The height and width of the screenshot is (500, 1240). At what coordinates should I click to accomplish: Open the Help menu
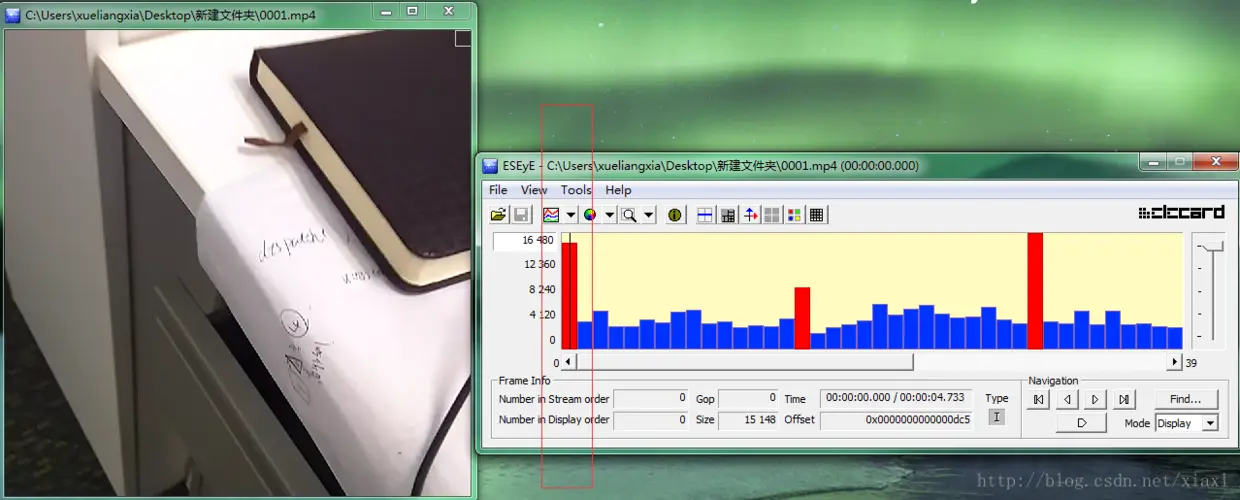pyautogui.click(x=618, y=190)
